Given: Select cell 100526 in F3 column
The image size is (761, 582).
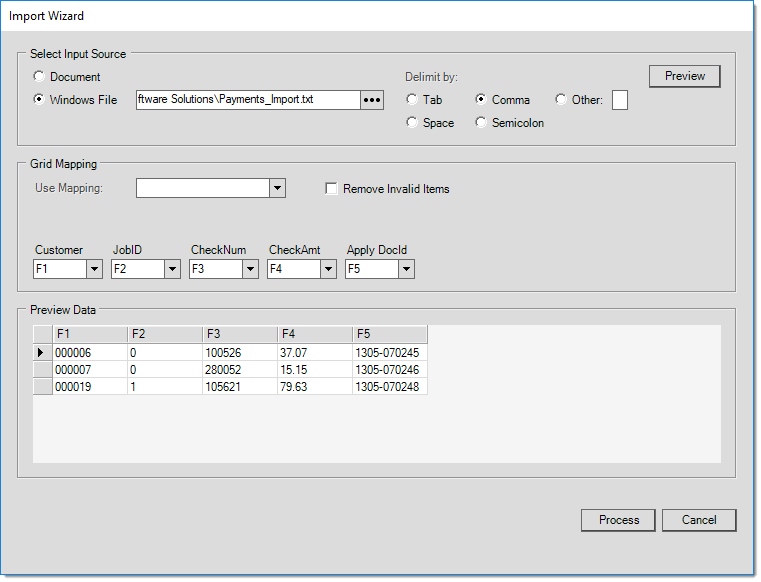Looking at the screenshot, I should coord(240,352).
